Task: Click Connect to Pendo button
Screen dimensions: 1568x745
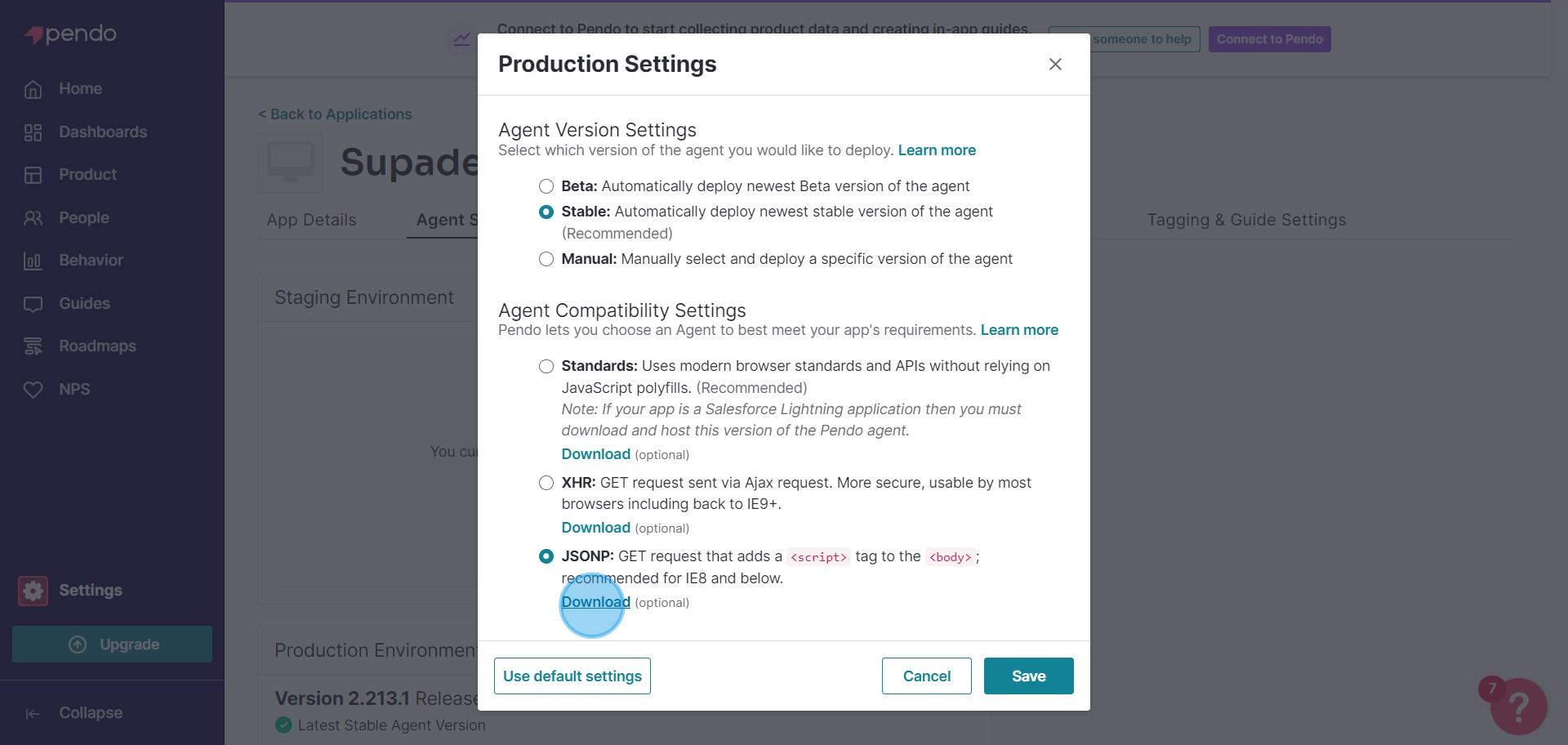Action: pyautogui.click(x=1270, y=39)
